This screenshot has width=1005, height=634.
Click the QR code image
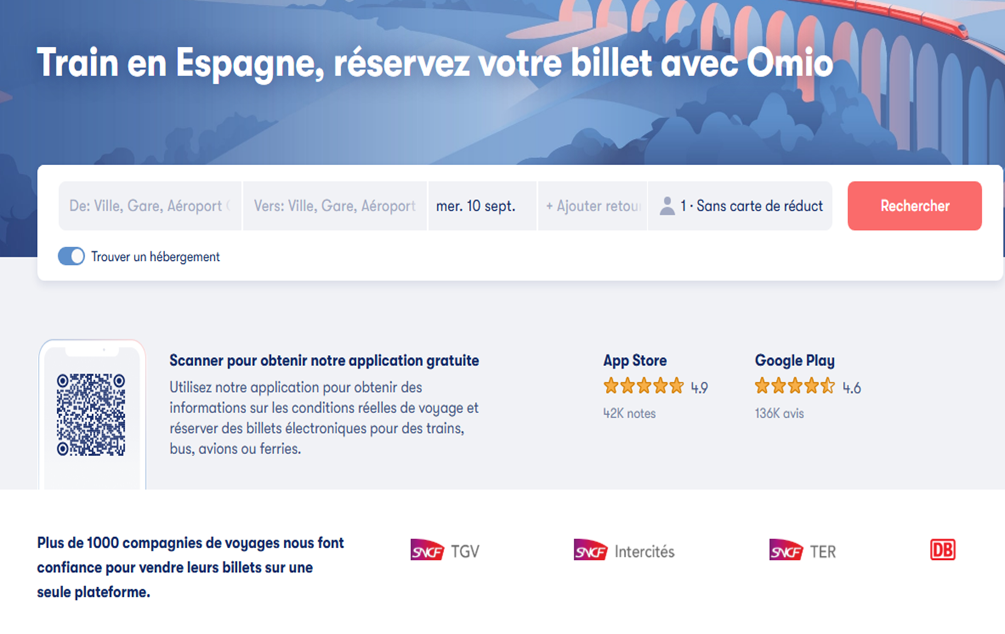[x=91, y=415]
